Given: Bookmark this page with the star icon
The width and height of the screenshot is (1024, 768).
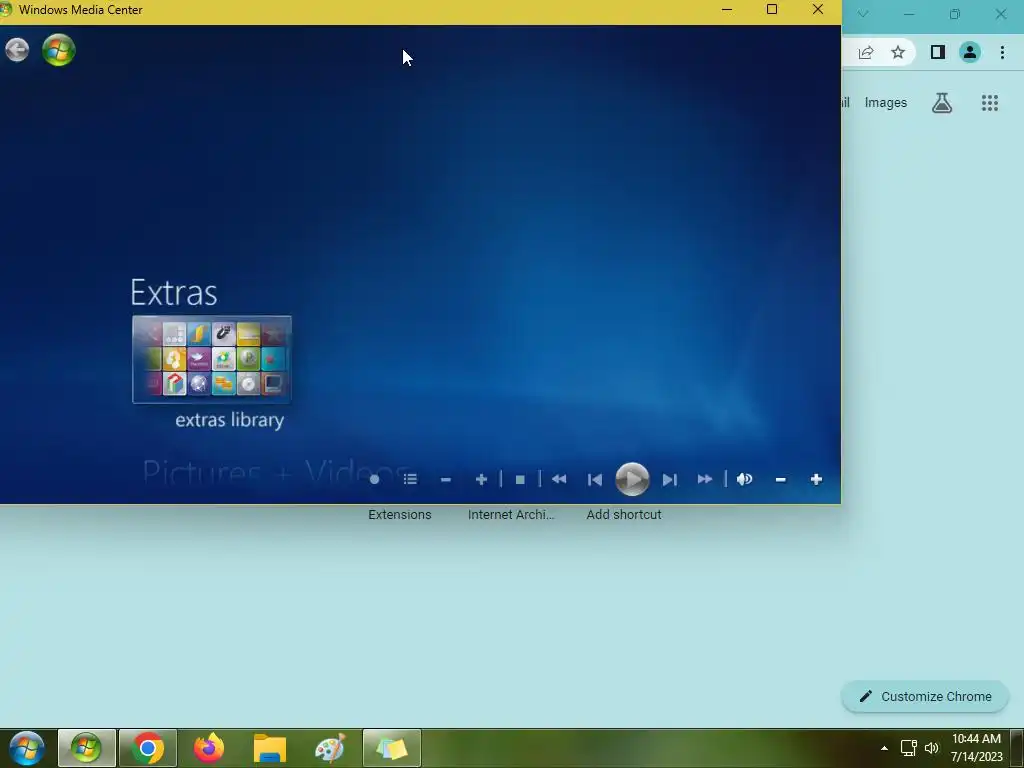Looking at the screenshot, I should [x=898, y=52].
